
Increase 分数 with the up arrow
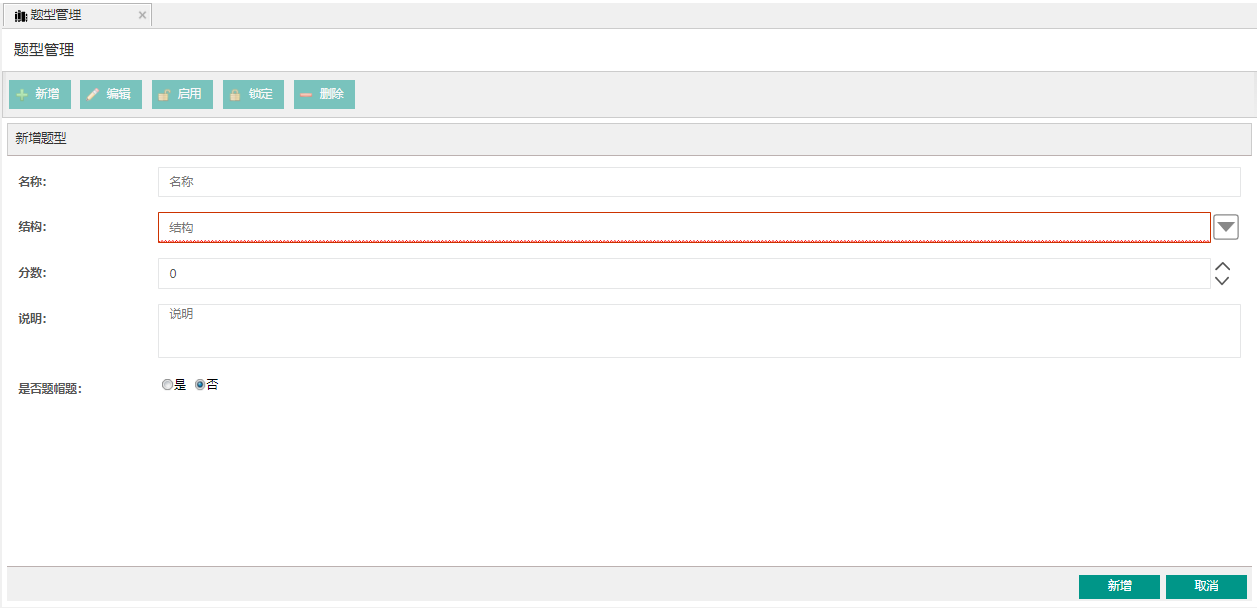[x=1222, y=267]
